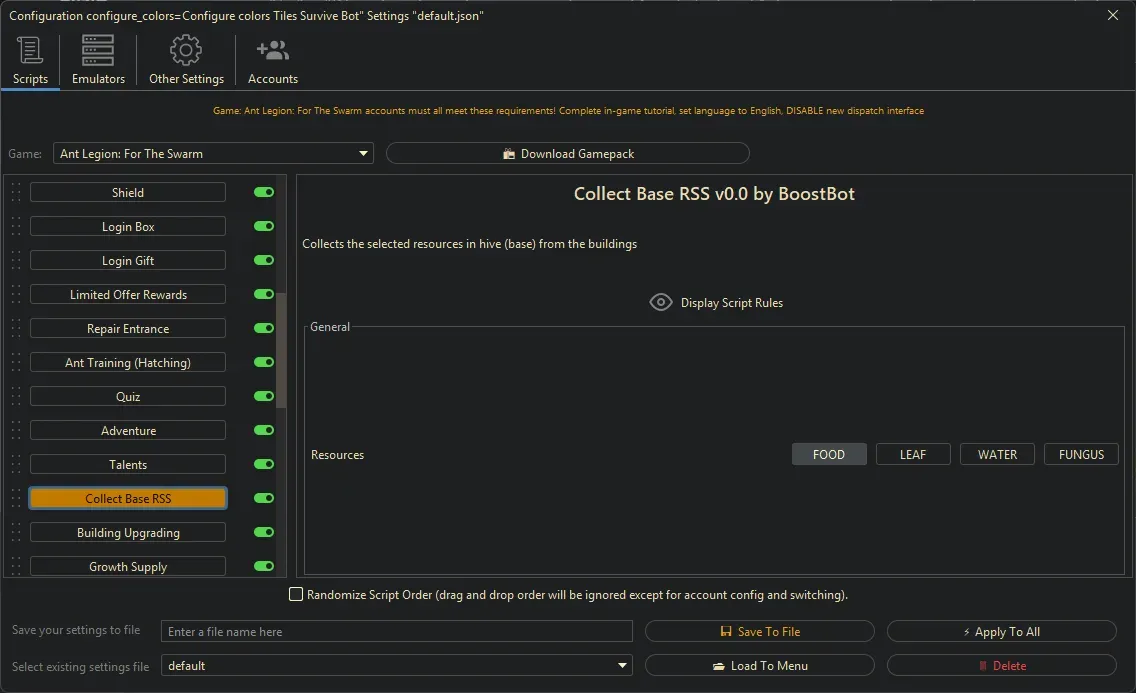Viewport: 1136px width, 693px height.
Task: Disable the Talents script toggle
Action: (264, 464)
